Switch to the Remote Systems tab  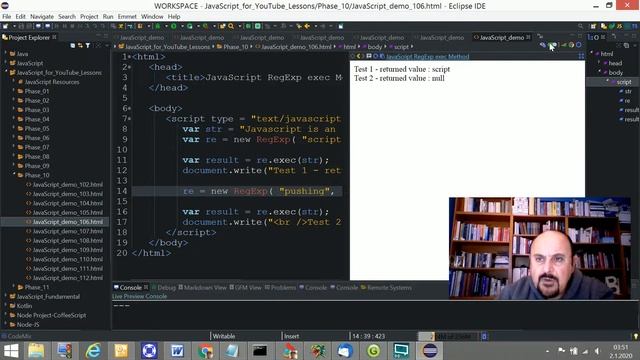(386, 287)
